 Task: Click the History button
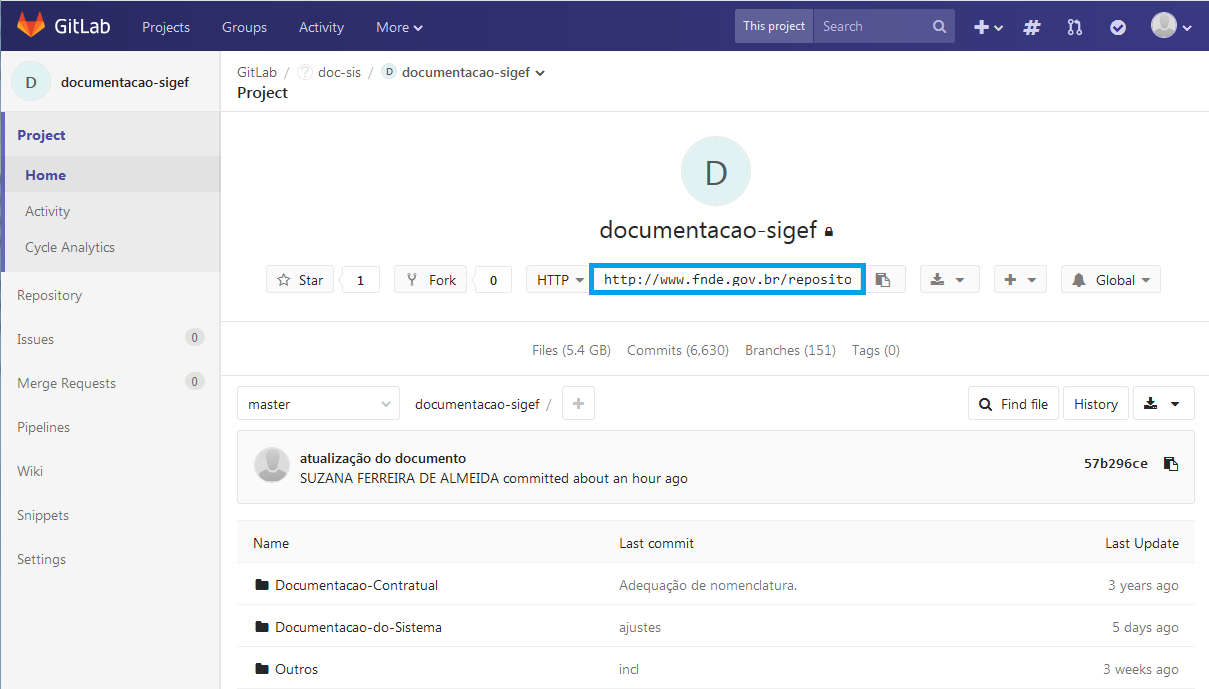click(x=1095, y=403)
